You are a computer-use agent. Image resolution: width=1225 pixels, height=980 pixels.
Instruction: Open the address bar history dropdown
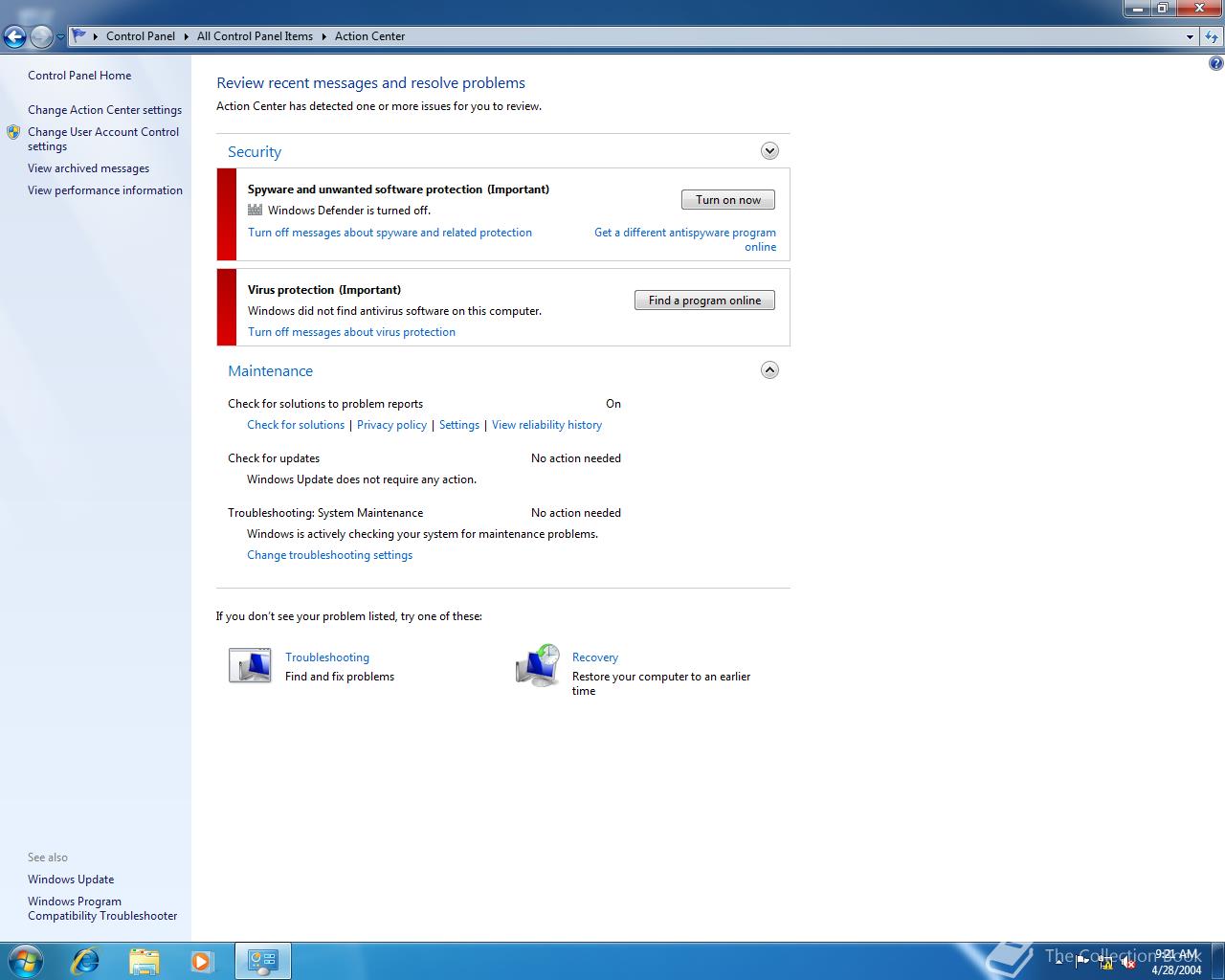click(x=1190, y=36)
